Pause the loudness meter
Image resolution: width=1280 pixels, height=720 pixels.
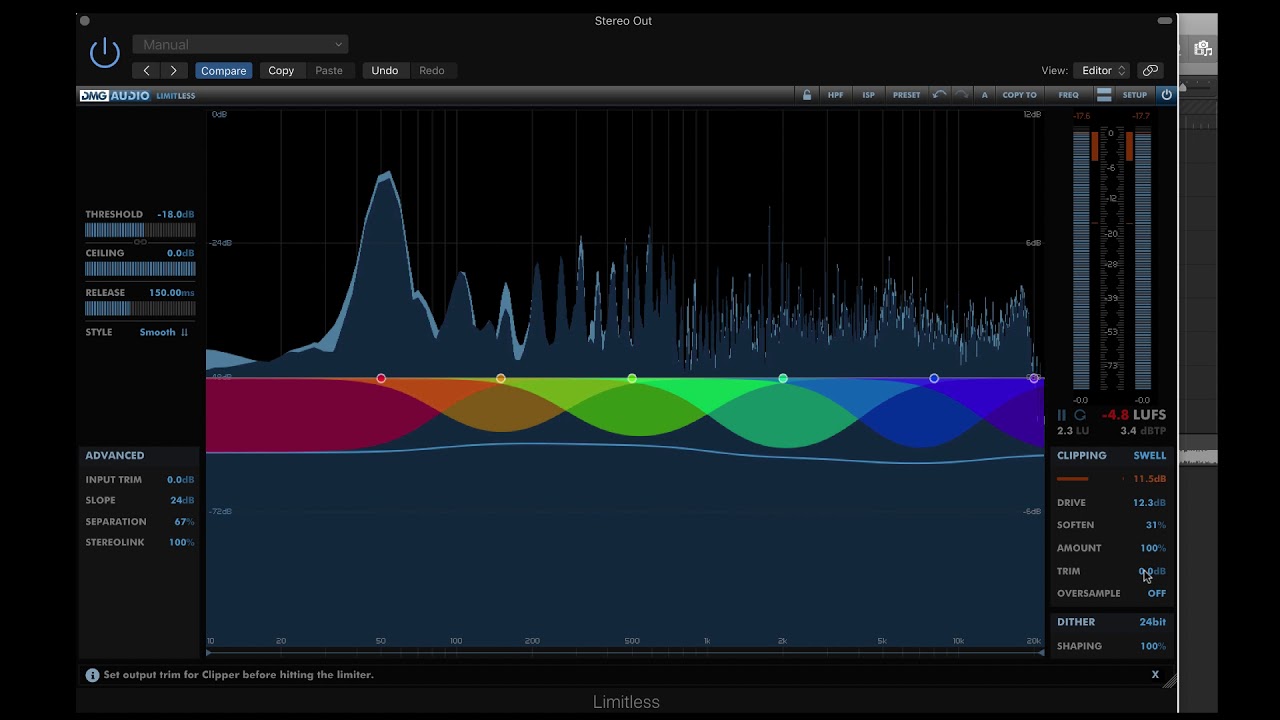[1062, 415]
